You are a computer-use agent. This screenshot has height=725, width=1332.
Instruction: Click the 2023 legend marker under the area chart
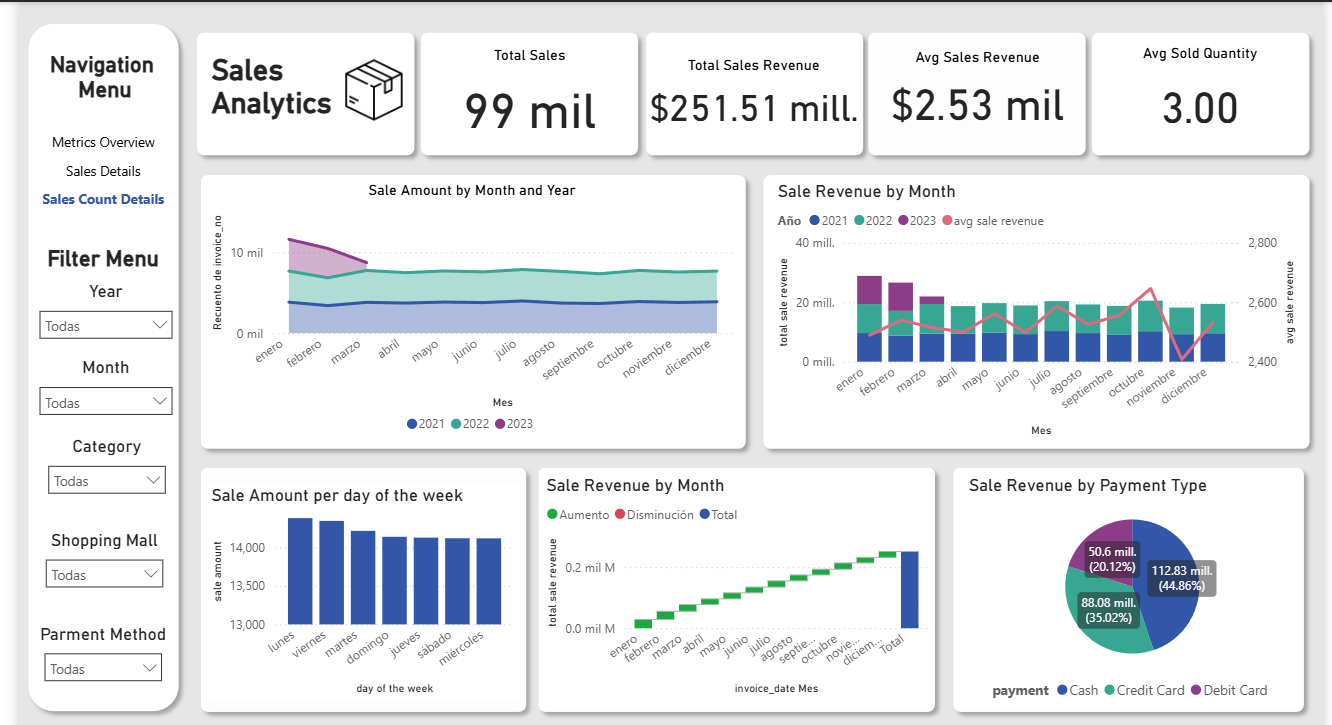point(500,424)
